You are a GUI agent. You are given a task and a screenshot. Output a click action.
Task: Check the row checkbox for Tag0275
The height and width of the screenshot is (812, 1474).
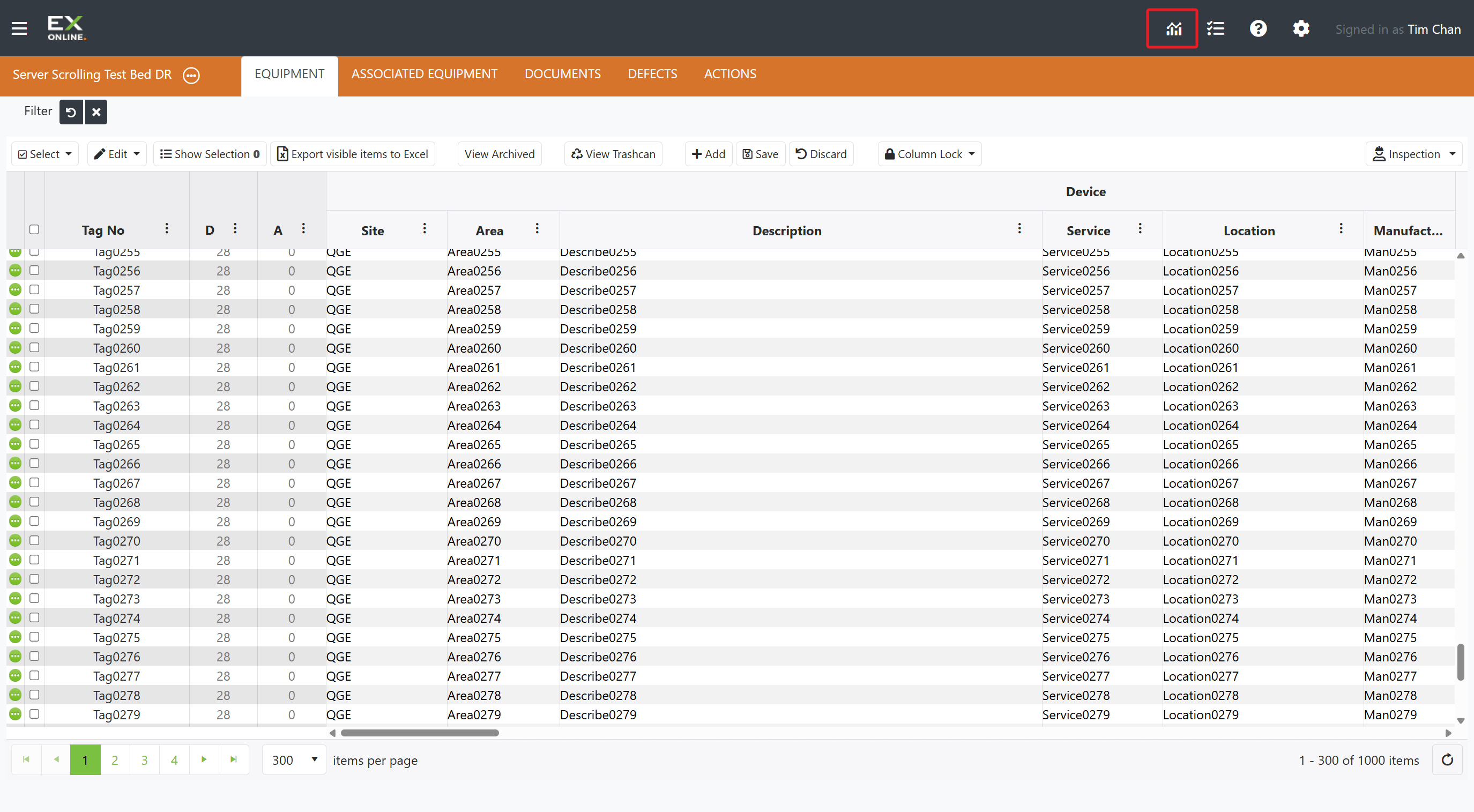coord(34,636)
